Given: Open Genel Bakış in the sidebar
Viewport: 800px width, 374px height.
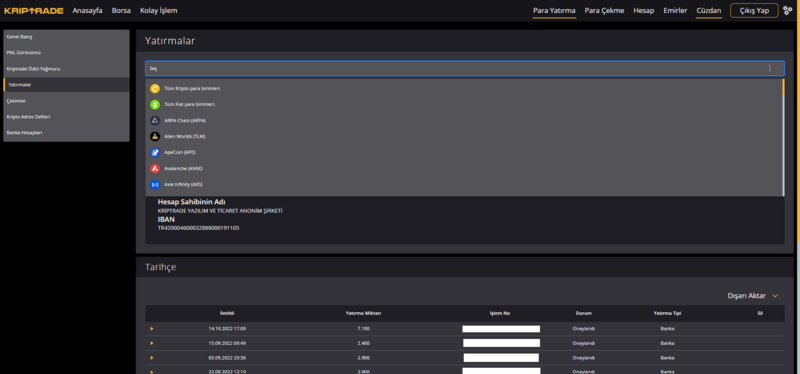Looking at the screenshot, I should [x=66, y=37].
